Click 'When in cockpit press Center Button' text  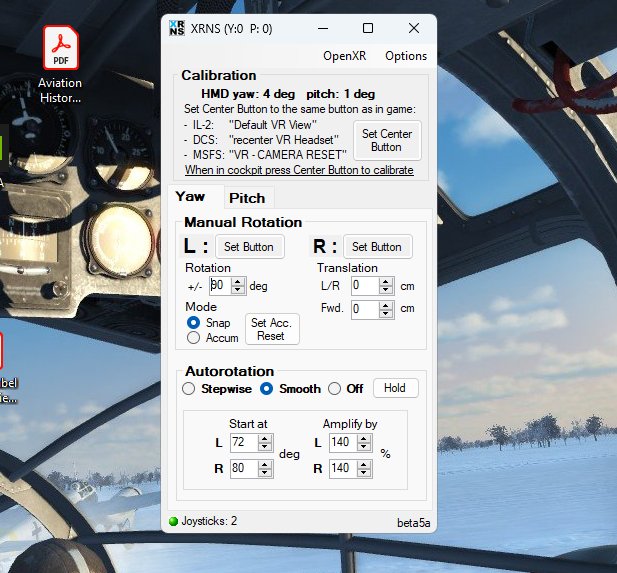pyautogui.click(x=299, y=170)
